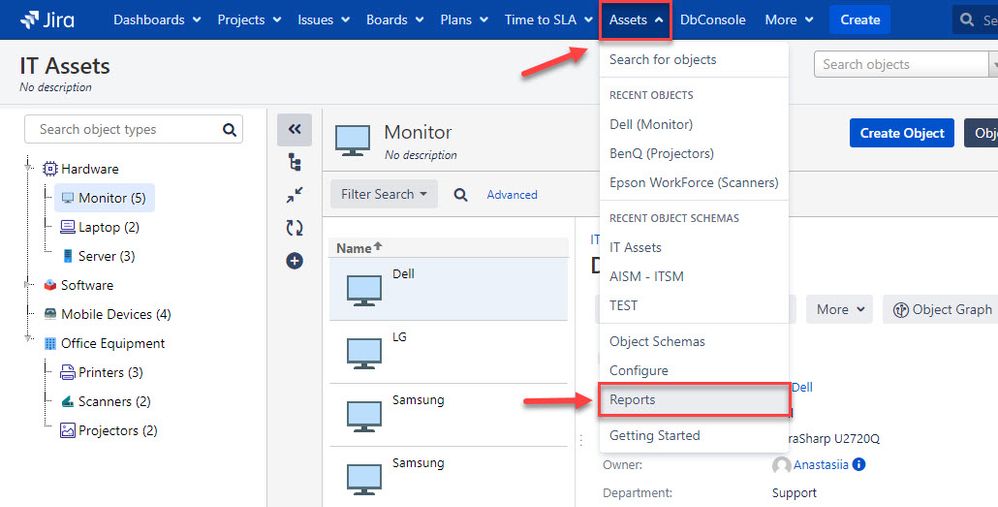Screen dimensions: 998x507
Task: Click the Hardware chip icon in tree
Action: 50,169
